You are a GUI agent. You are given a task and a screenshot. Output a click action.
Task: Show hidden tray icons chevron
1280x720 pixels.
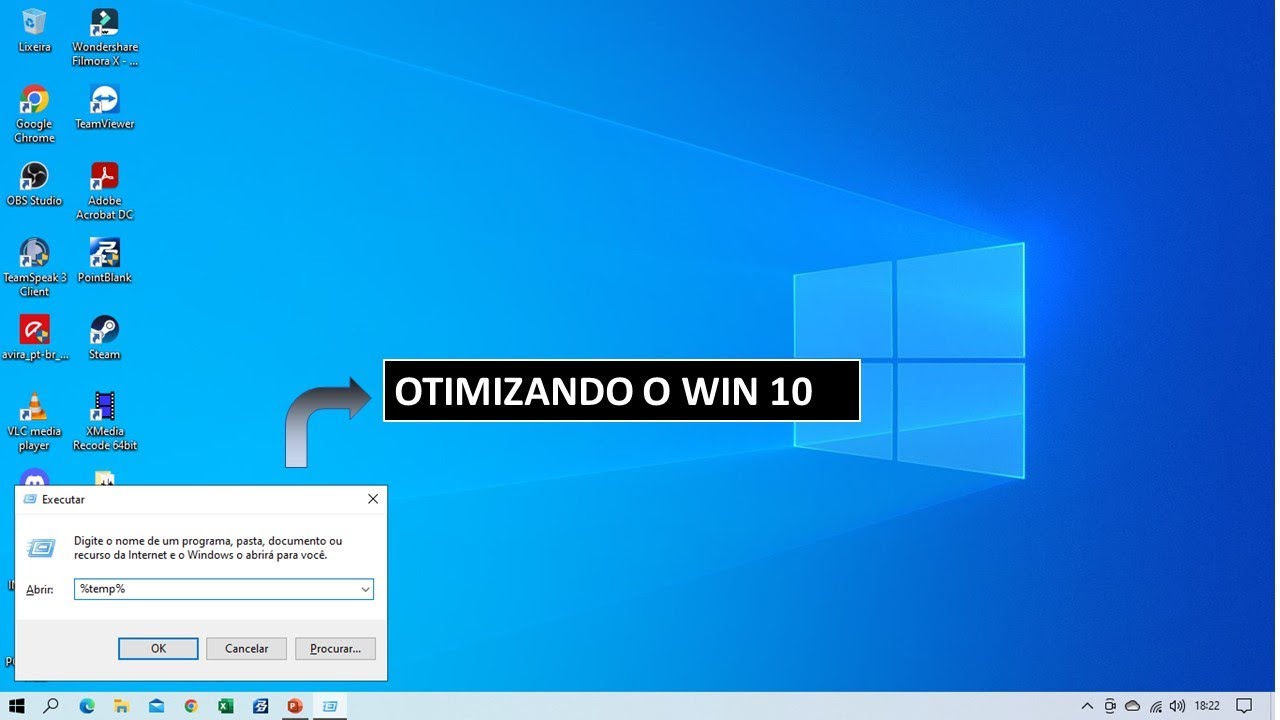coord(1087,706)
